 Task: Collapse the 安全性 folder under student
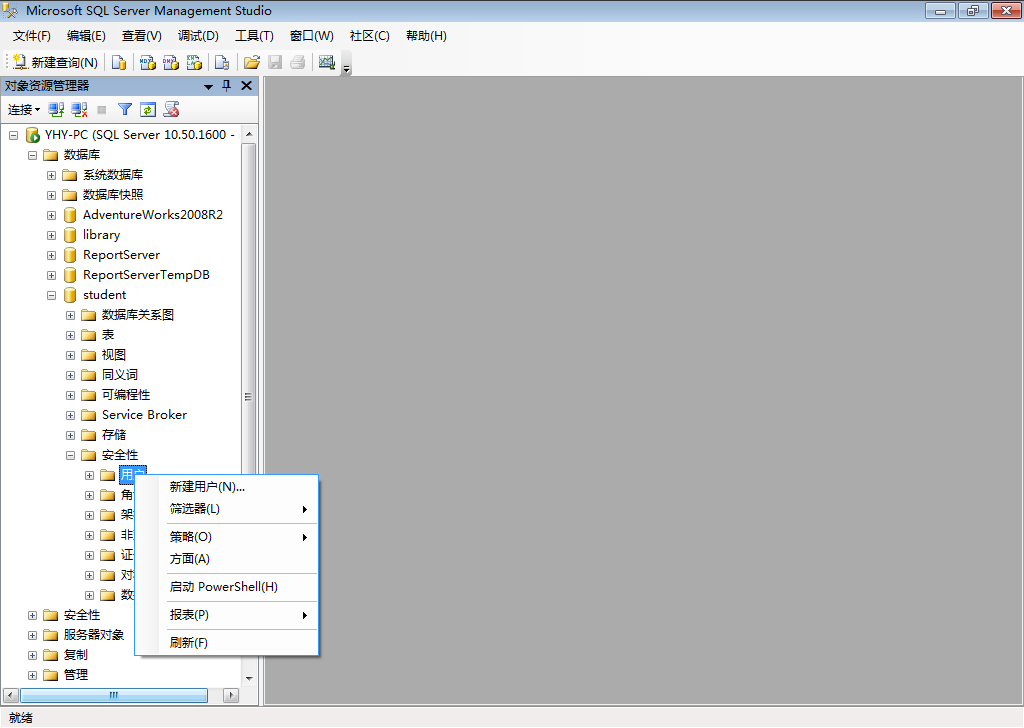pyautogui.click(x=70, y=456)
